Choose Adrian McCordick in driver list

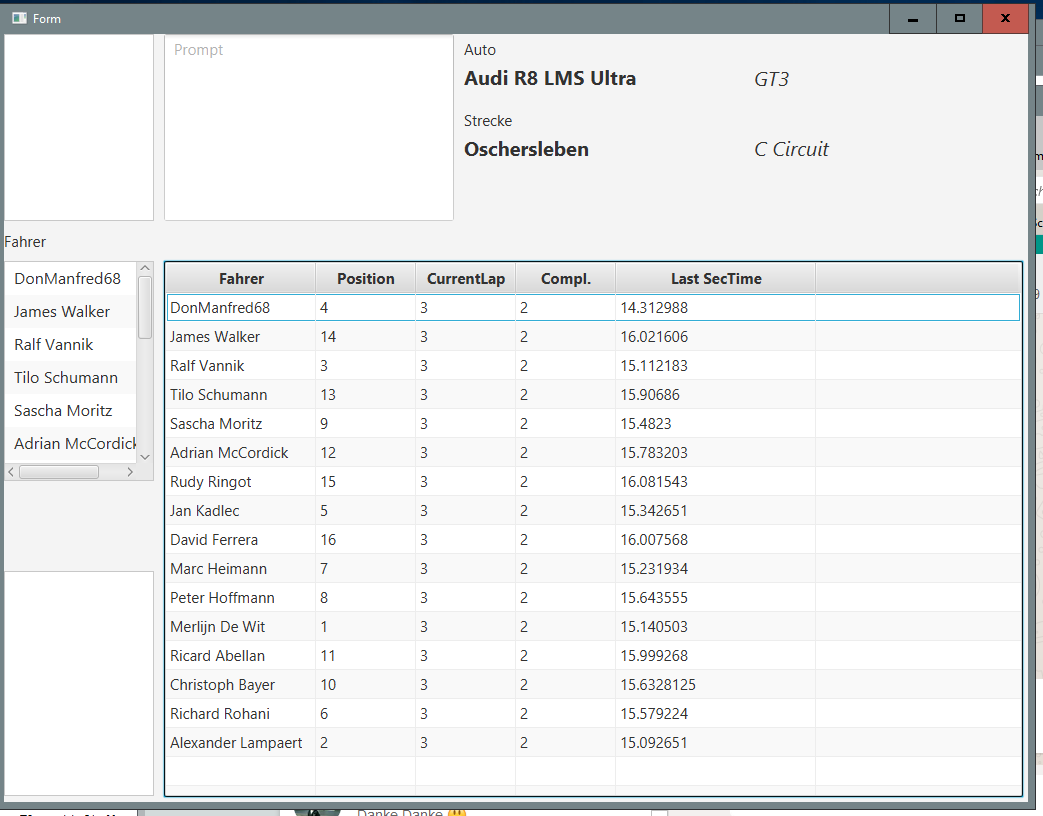pyautogui.click(x=75, y=444)
